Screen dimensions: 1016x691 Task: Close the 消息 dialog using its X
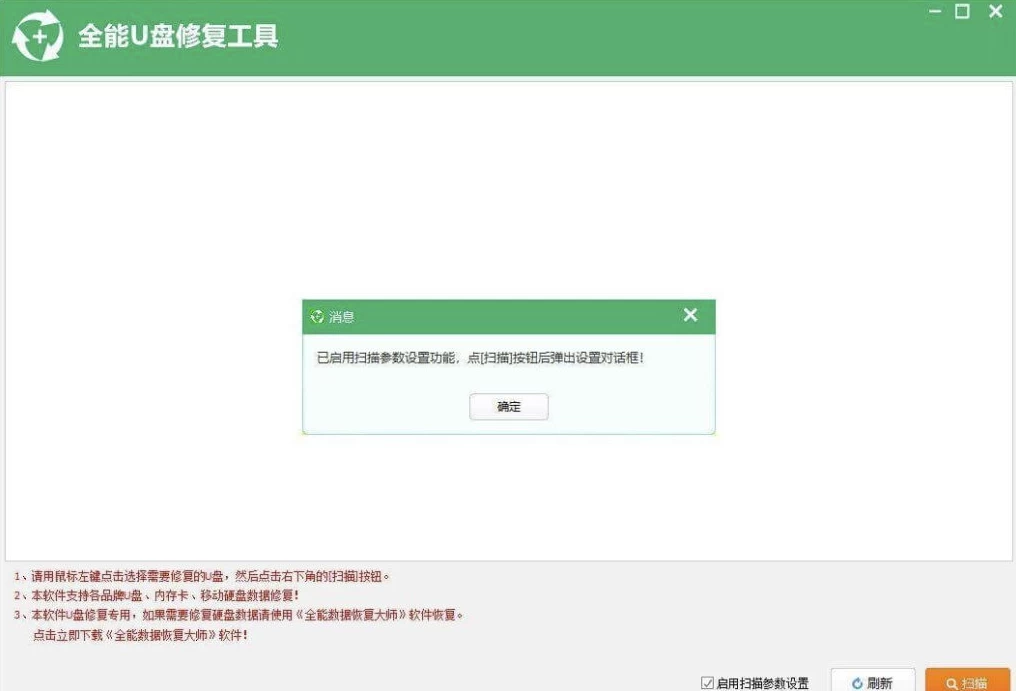click(690, 314)
